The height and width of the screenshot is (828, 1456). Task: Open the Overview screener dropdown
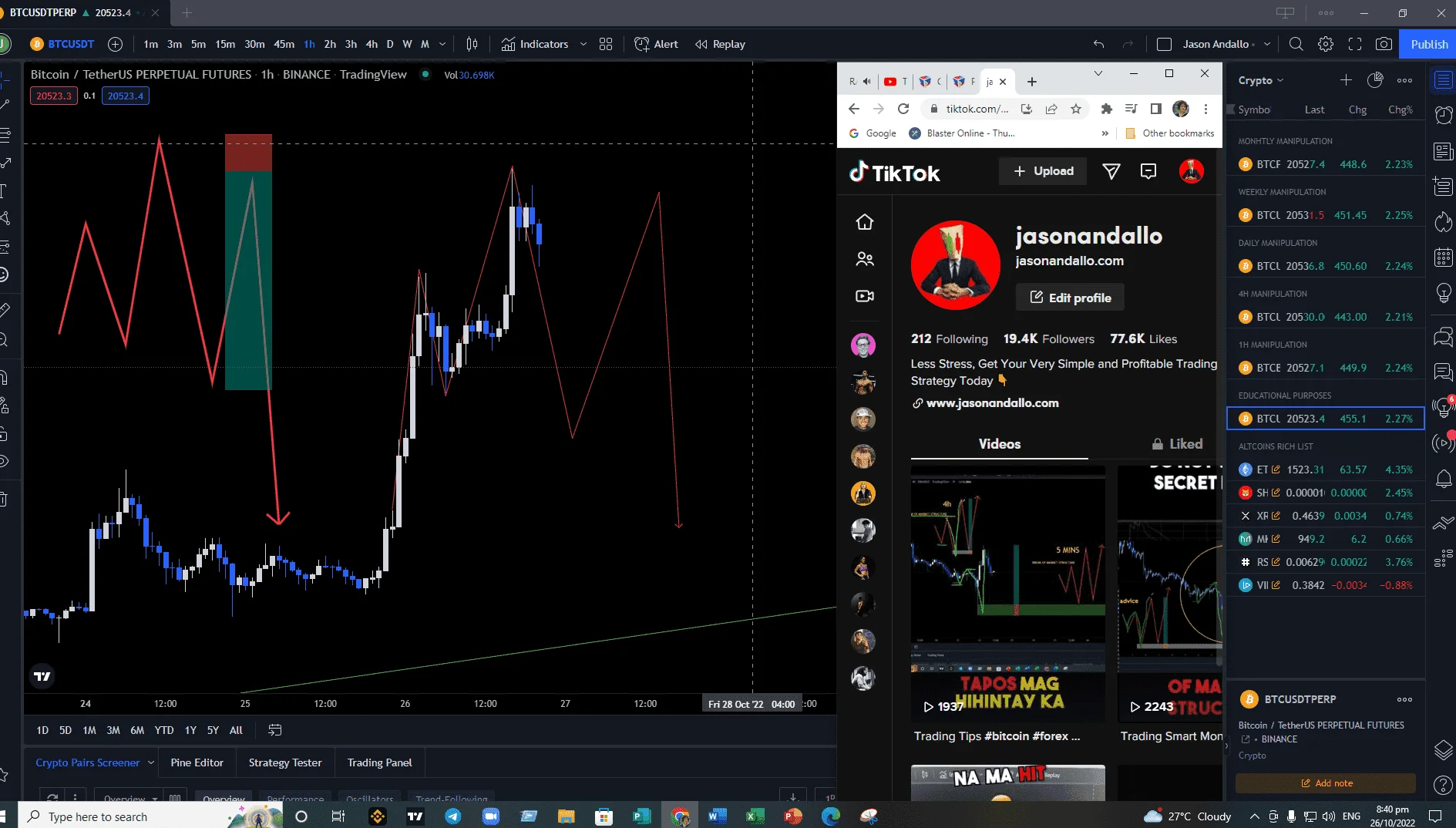[x=130, y=798]
